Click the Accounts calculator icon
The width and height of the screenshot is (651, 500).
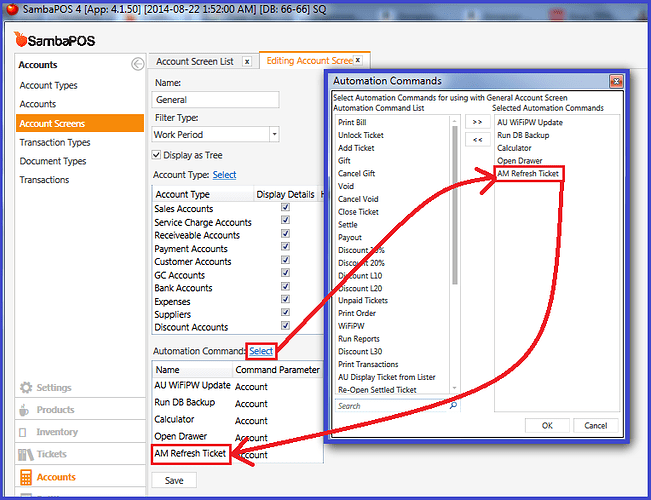pyautogui.click(x=26, y=477)
